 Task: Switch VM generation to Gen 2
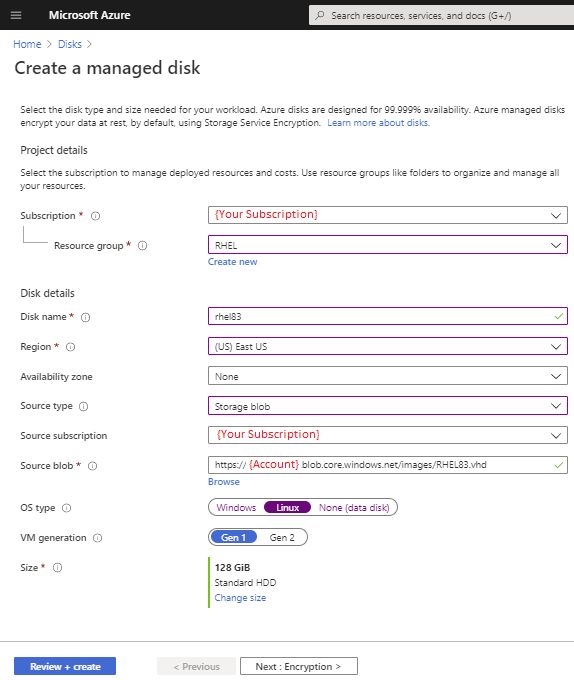[282, 537]
